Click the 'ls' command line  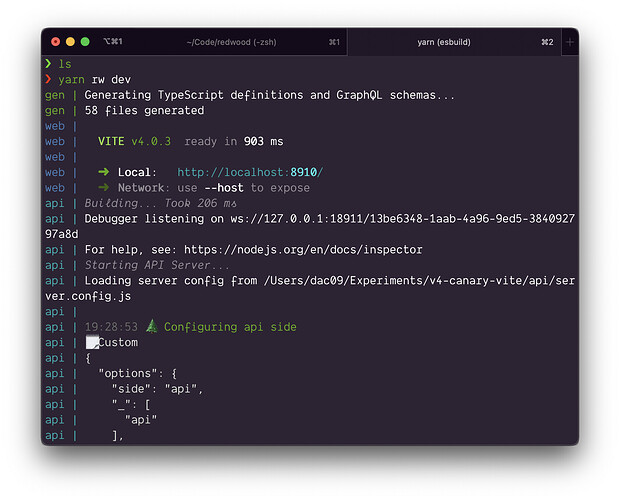[x=65, y=64]
